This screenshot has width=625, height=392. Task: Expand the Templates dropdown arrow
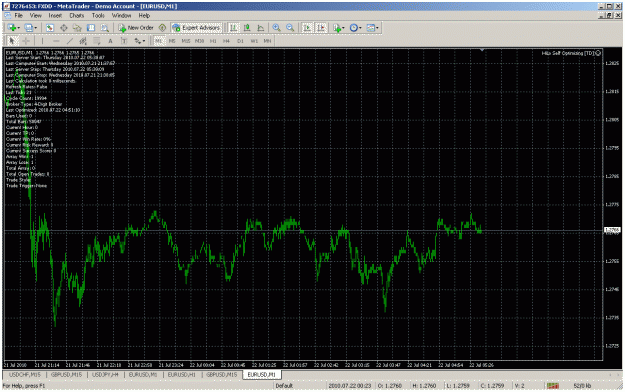[377, 28]
